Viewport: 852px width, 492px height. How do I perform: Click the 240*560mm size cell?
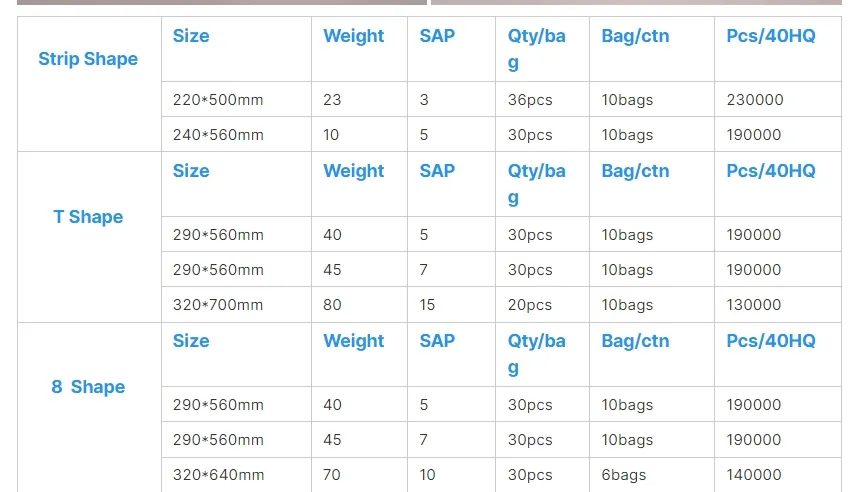[218, 135]
